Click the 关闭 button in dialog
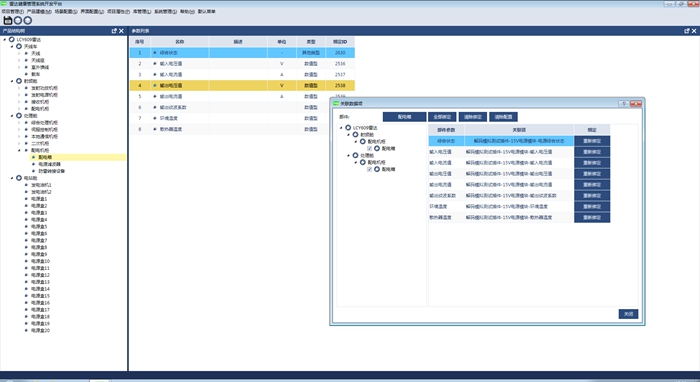The height and width of the screenshot is (382, 700). [629, 314]
